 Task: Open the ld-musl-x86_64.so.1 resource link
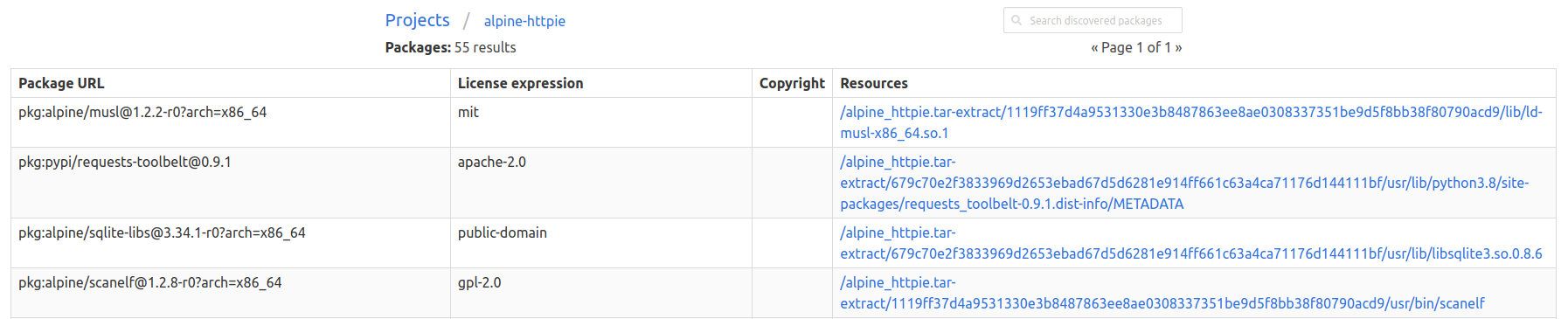point(1191,122)
